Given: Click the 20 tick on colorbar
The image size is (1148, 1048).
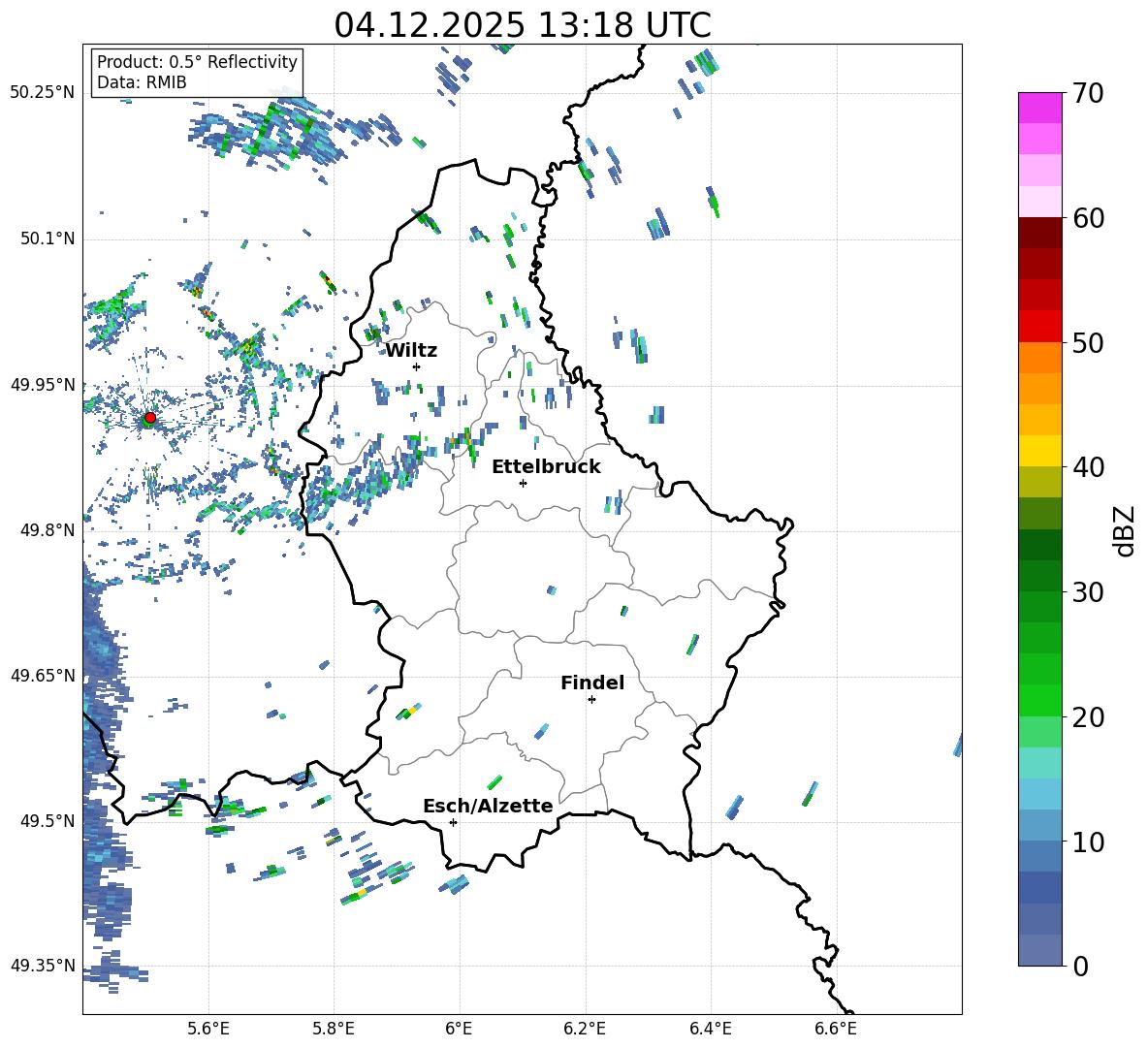Looking at the screenshot, I should 1088,717.
